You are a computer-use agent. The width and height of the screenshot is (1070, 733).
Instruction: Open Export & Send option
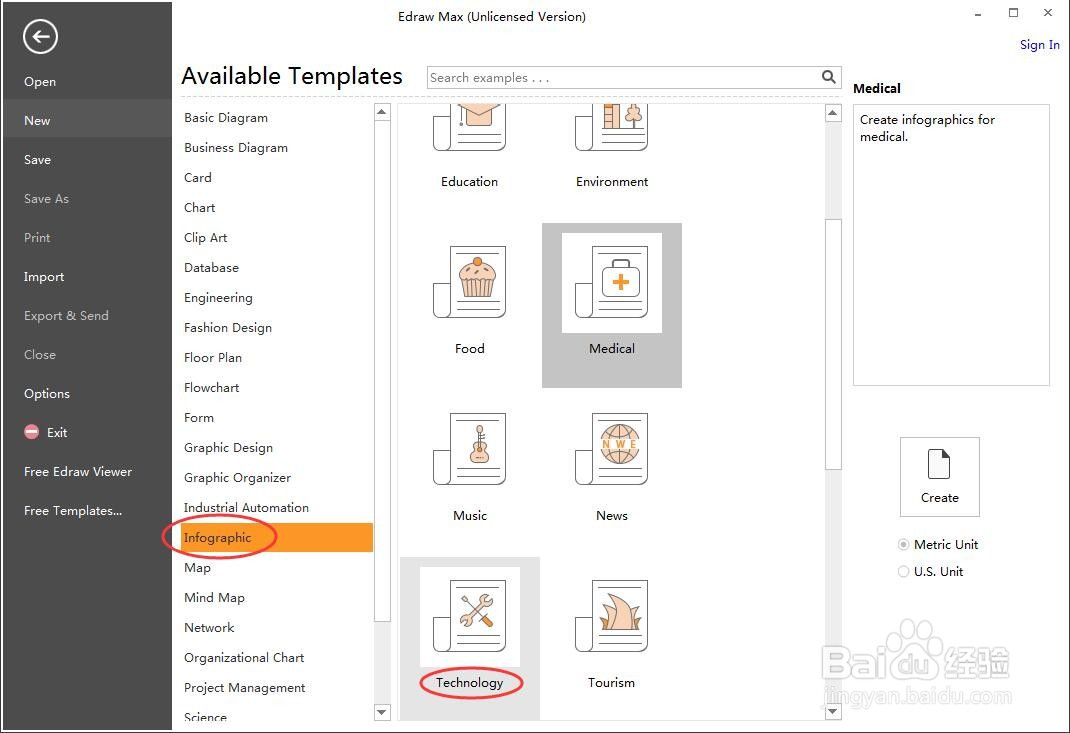(x=66, y=315)
